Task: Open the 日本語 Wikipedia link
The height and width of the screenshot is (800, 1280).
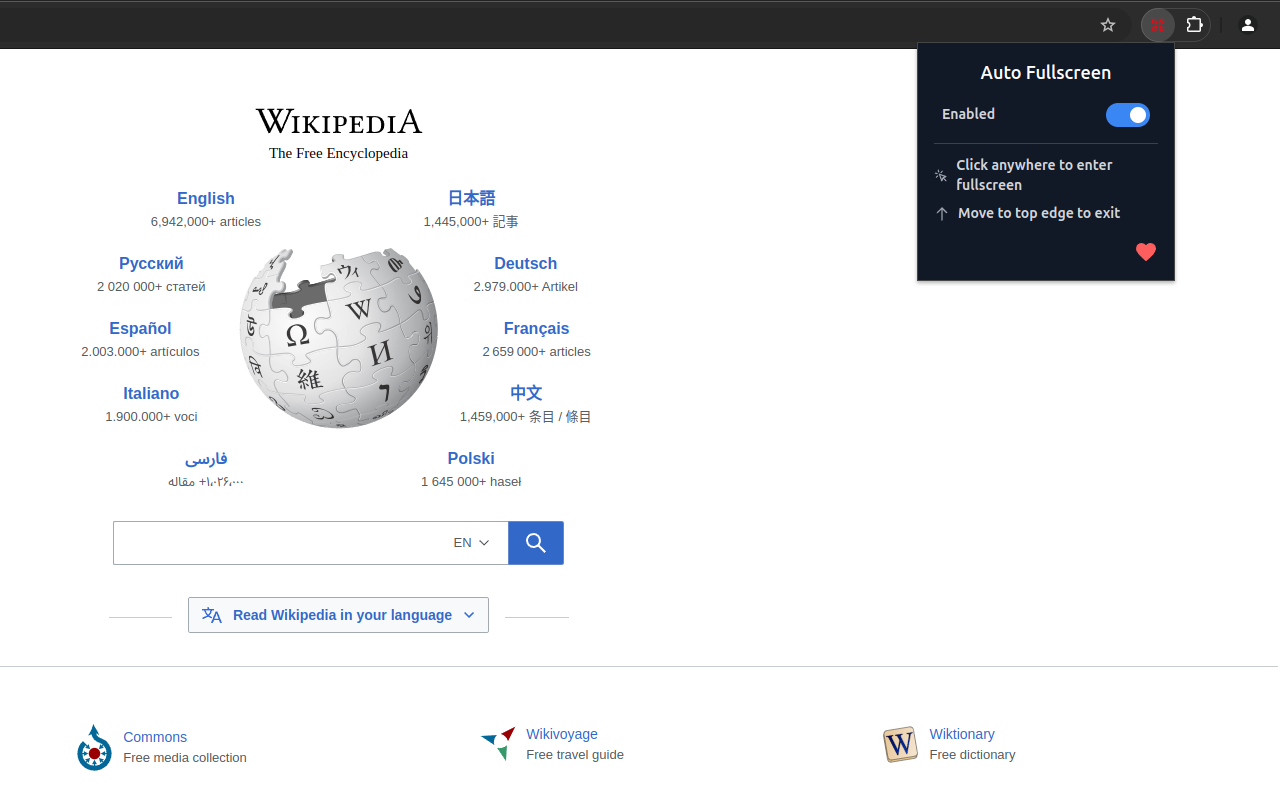Action: [x=471, y=197]
